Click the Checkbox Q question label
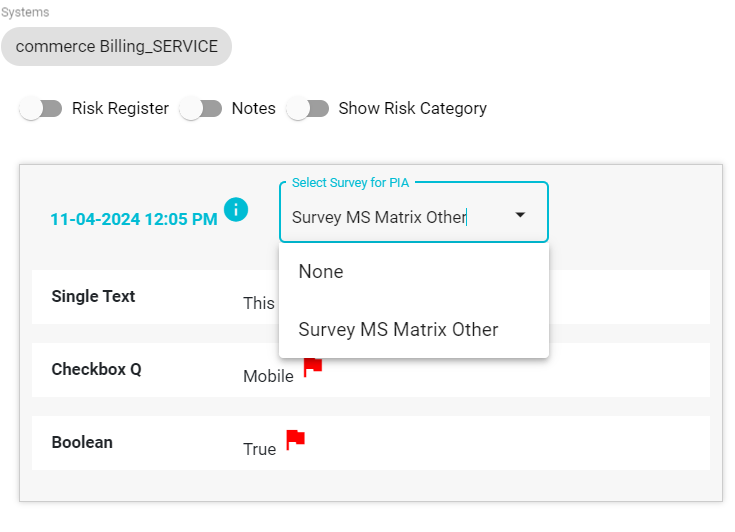Image resolution: width=735 pixels, height=532 pixels. tap(97, 369)
